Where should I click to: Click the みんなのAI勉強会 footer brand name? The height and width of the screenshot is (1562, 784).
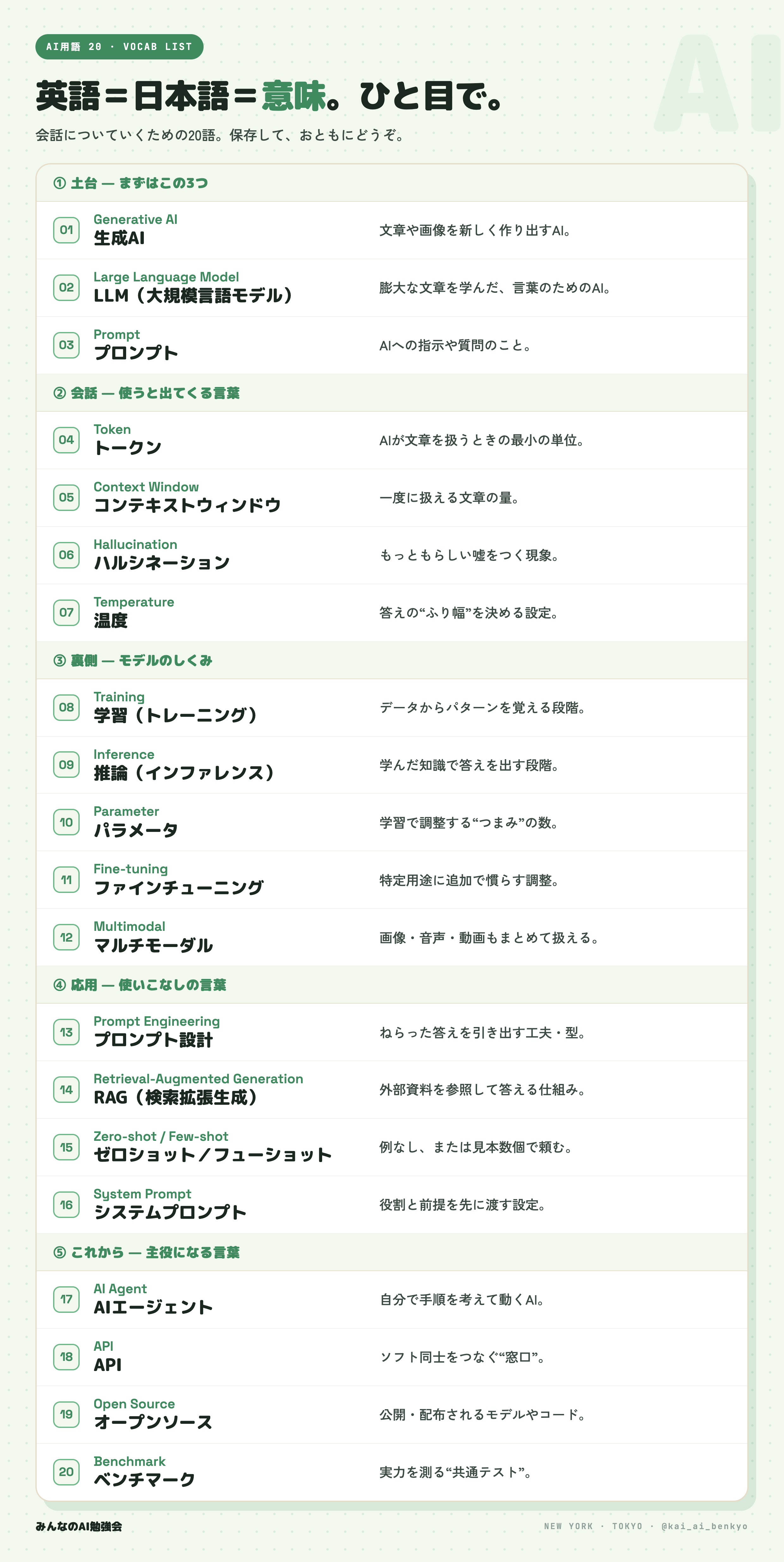[79, 1526]
